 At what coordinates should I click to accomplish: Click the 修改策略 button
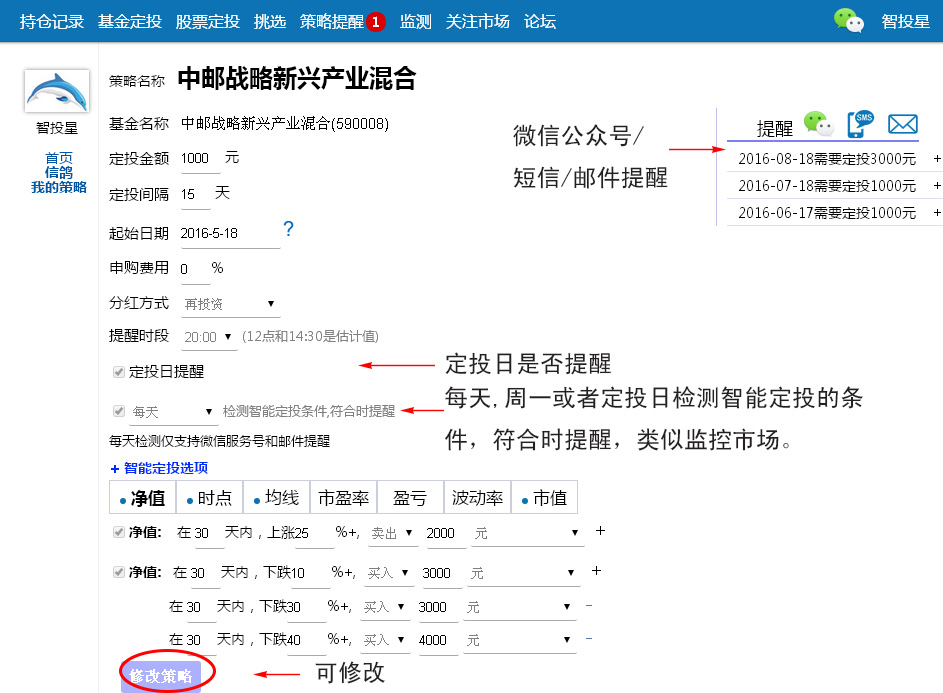click(161, 676)
